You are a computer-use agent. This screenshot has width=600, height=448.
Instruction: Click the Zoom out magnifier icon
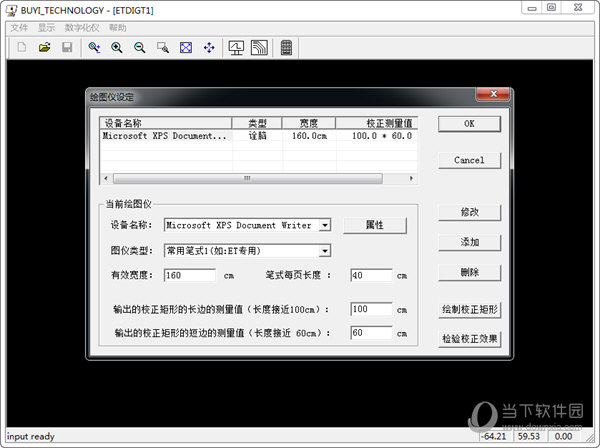(x=140, y=47)
